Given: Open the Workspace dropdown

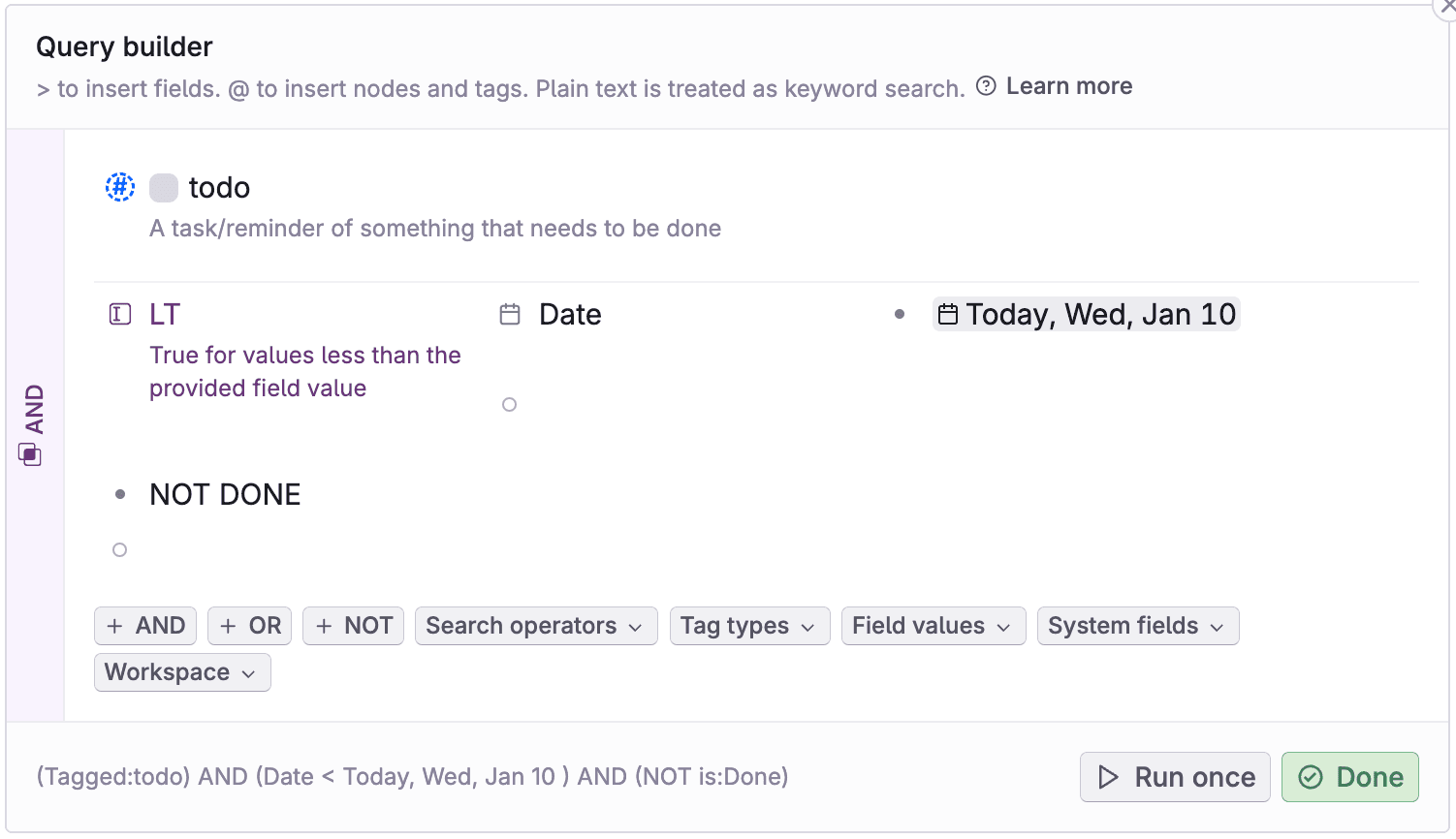Looking at the screenshot, I should pyautogui.click(x=182, y=672).
